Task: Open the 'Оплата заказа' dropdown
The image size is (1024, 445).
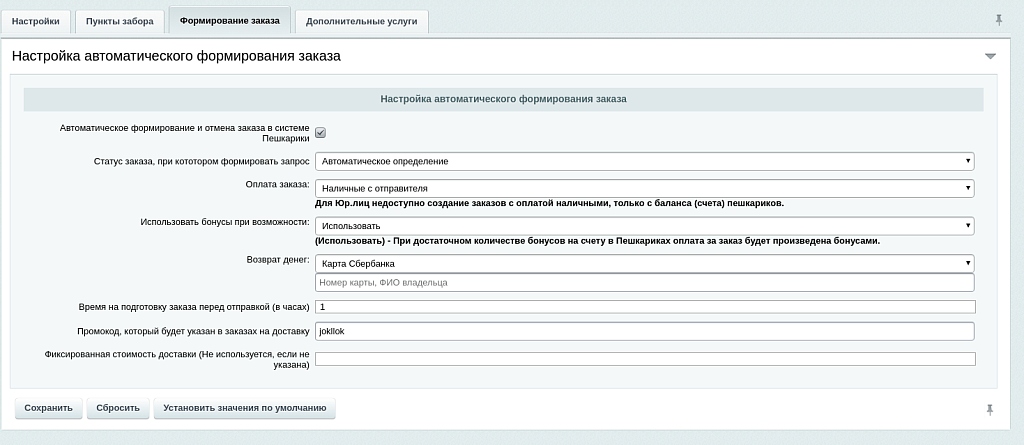Action: [644, 188]
